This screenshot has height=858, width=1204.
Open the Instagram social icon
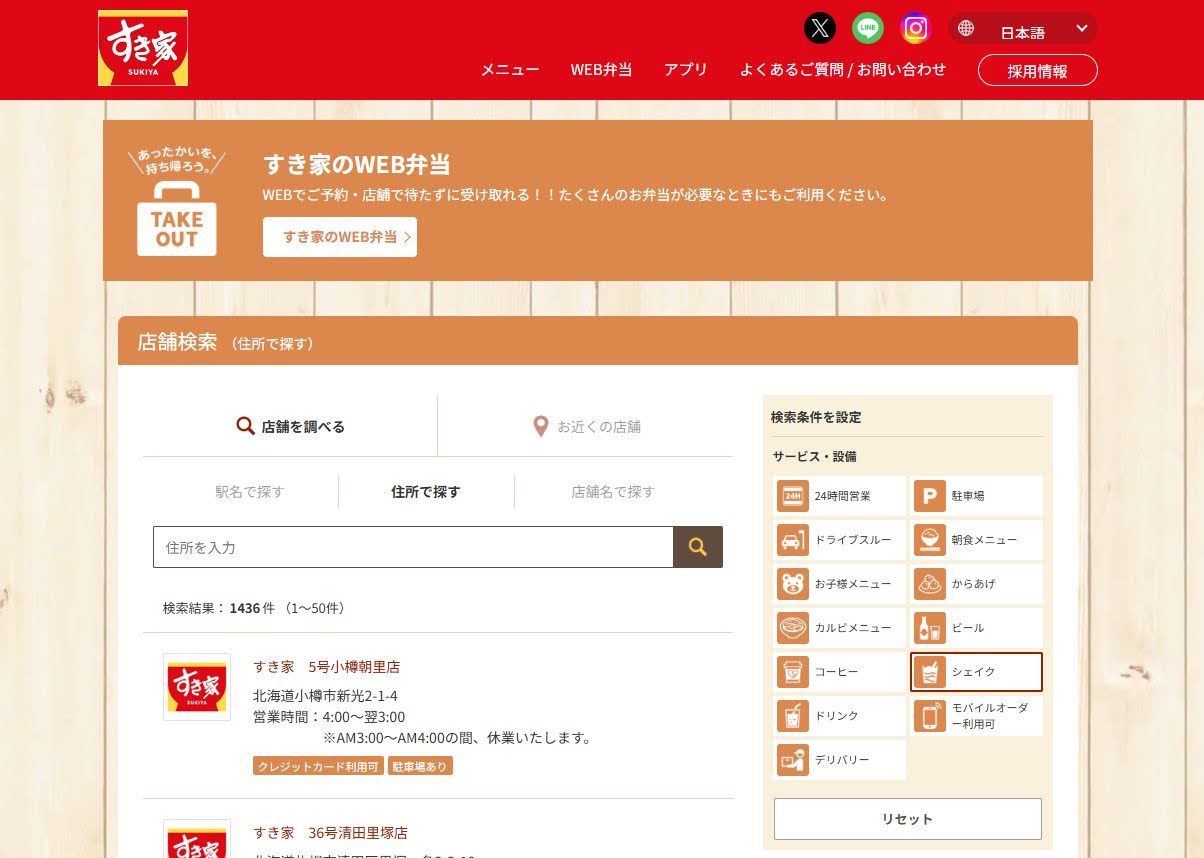[x=915, y=28]
